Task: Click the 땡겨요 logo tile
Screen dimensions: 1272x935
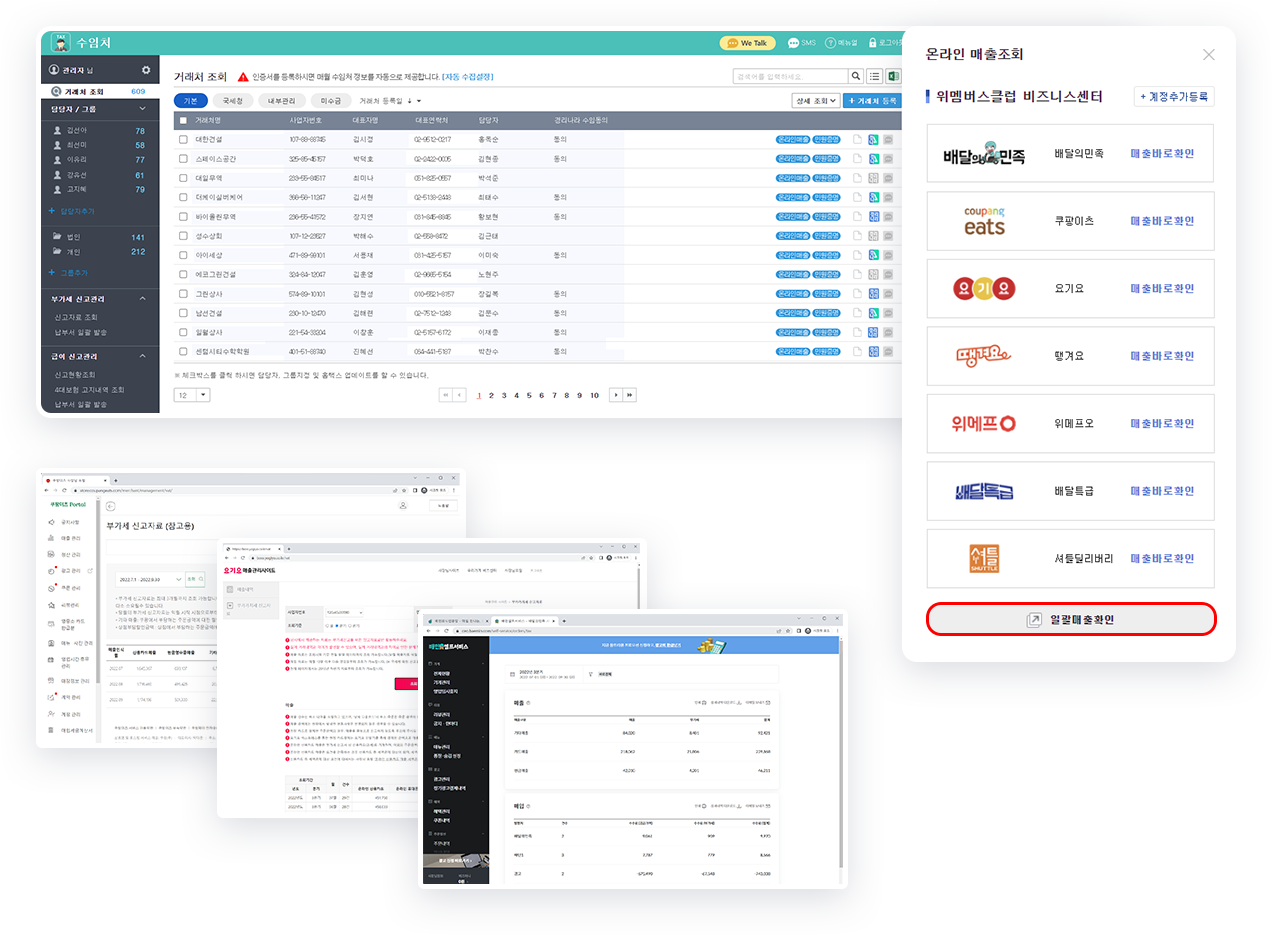Action: [x=985, y=355]
